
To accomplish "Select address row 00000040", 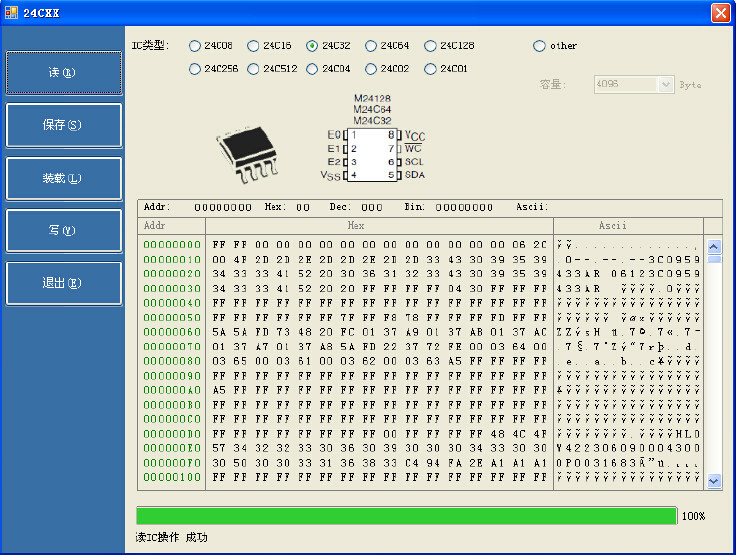I will (x=172, y=303).
